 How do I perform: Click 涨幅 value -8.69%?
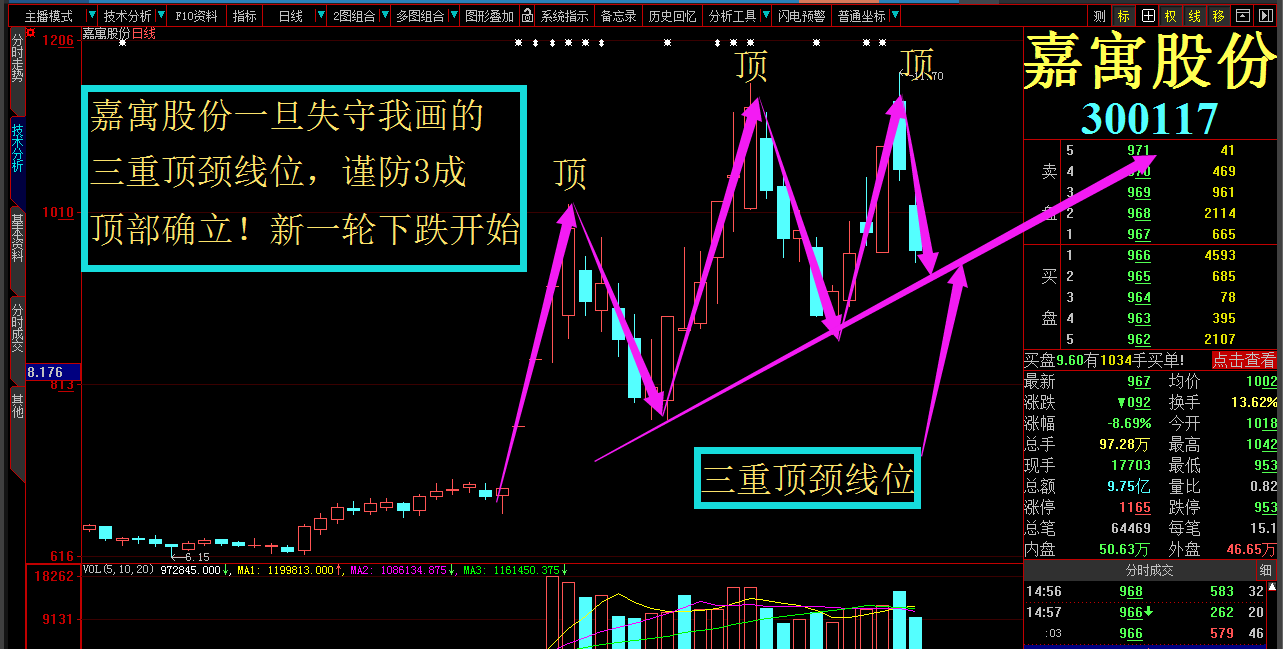click(x=1128, y=423)
